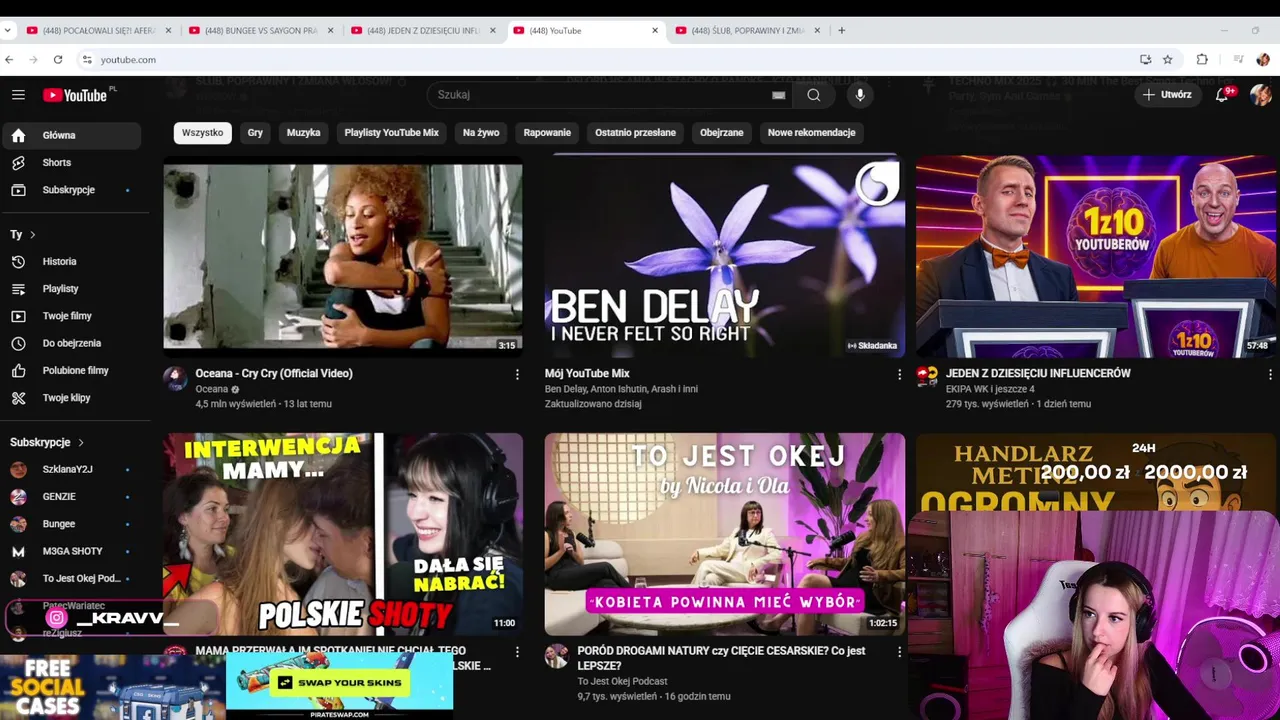Open more options for Poród drogami natury video
Image resolution: width=1280 pixels, height=720 pixels.
pyautogui.click(x=899, y=652)
